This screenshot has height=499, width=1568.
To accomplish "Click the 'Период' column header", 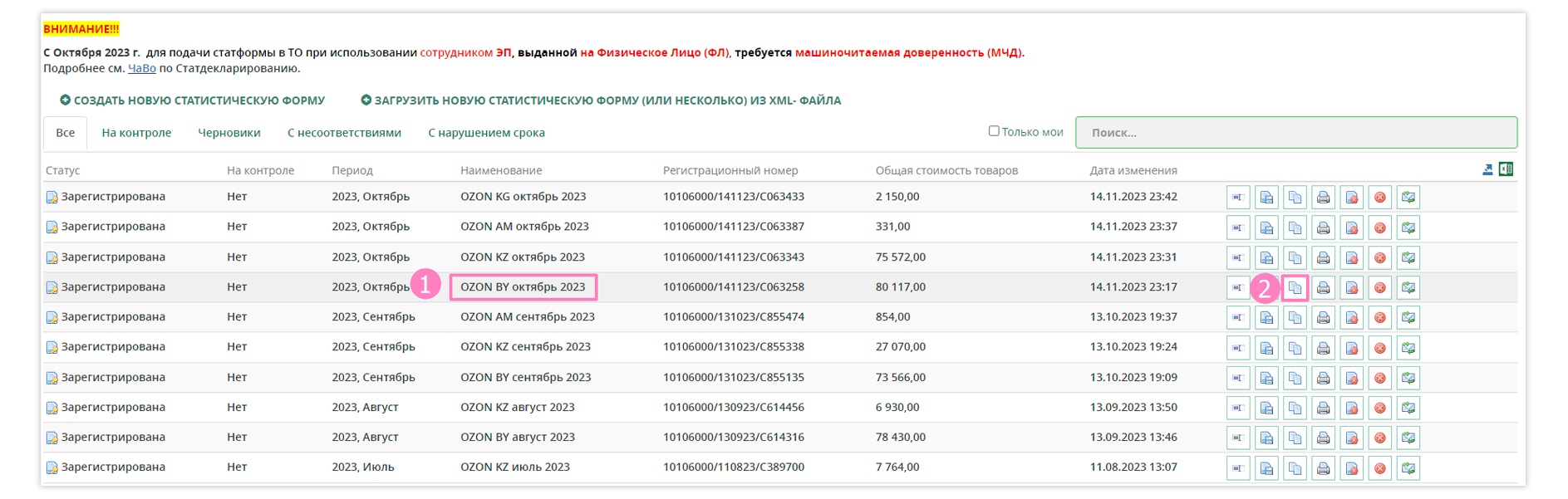I will (352, 170).
